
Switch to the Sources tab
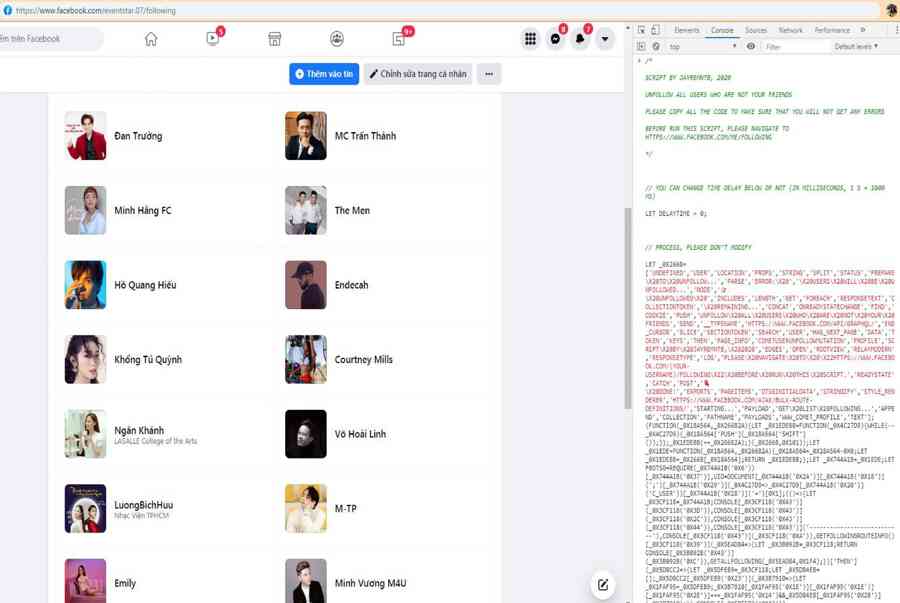coord(756,30)
